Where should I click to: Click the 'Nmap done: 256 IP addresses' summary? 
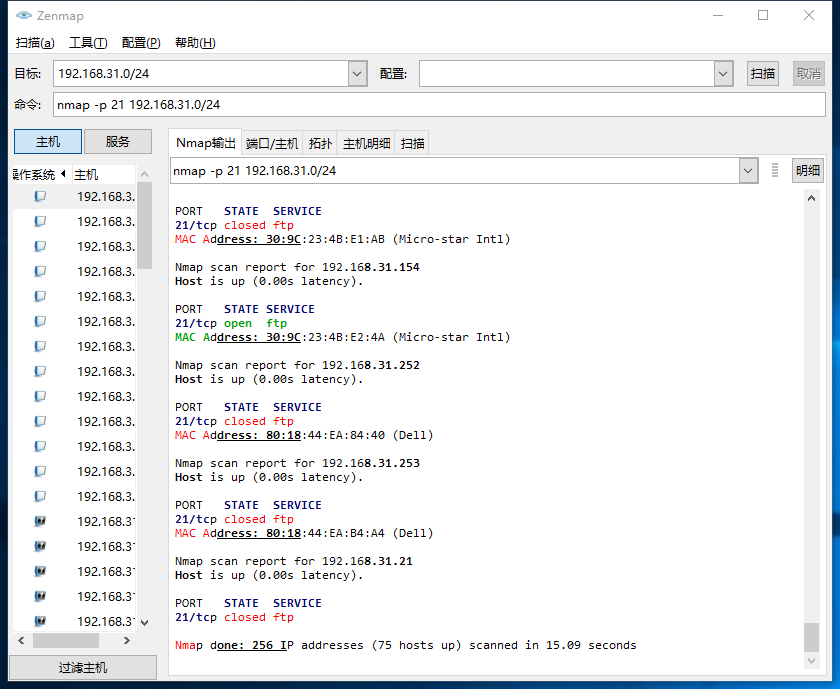(406, 645)
